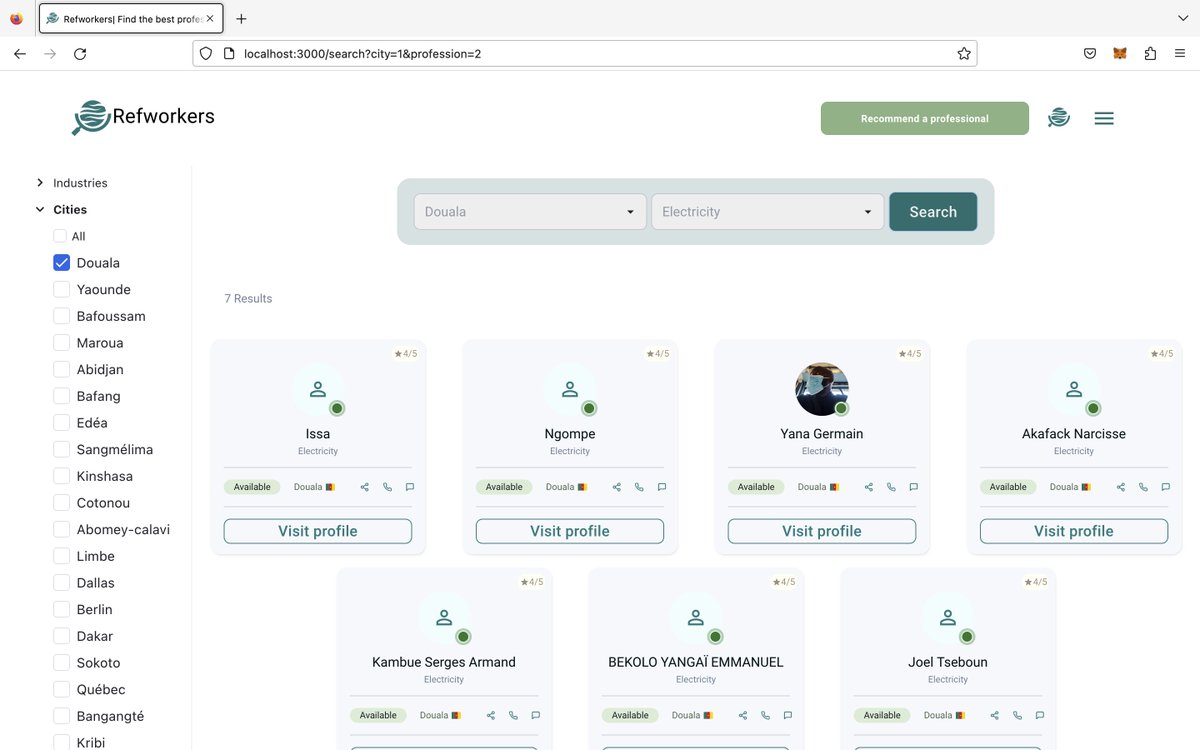Message Akafack Narcisse using the chat icon
Image resolution: width=1200 pixels, height=750 pixels.
tap(1166, 487)
